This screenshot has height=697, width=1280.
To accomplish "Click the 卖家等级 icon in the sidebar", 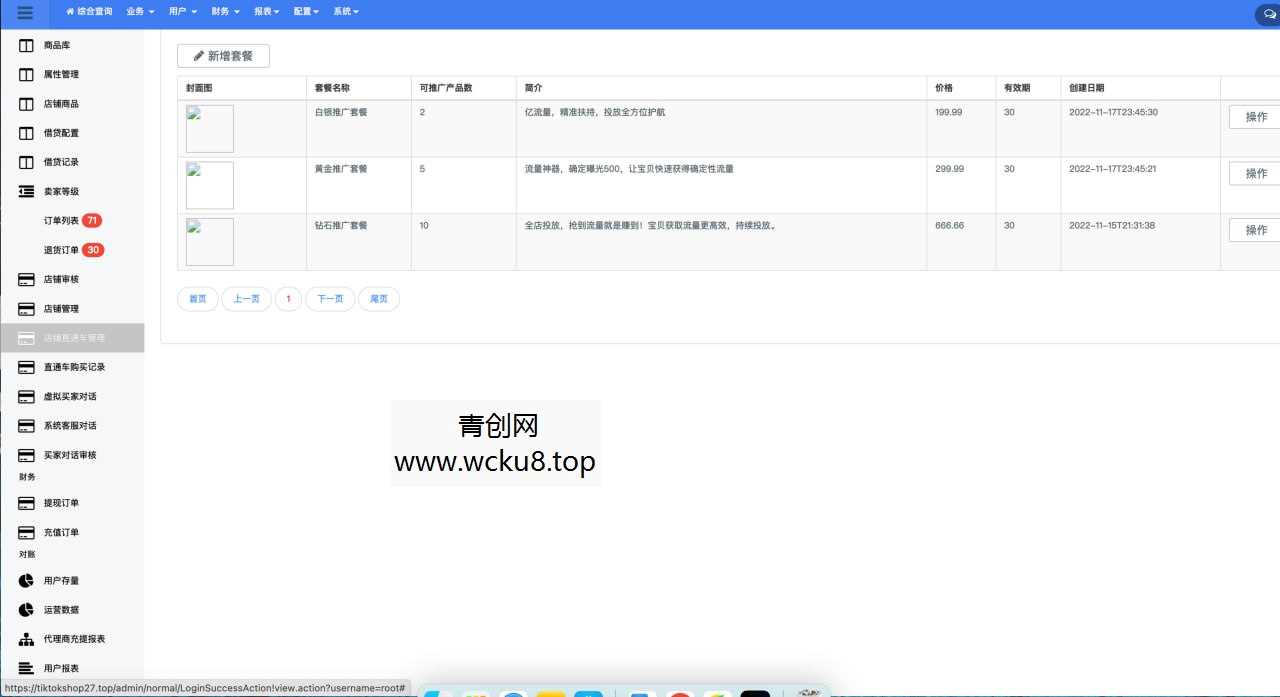I will (x=25, y=191).
